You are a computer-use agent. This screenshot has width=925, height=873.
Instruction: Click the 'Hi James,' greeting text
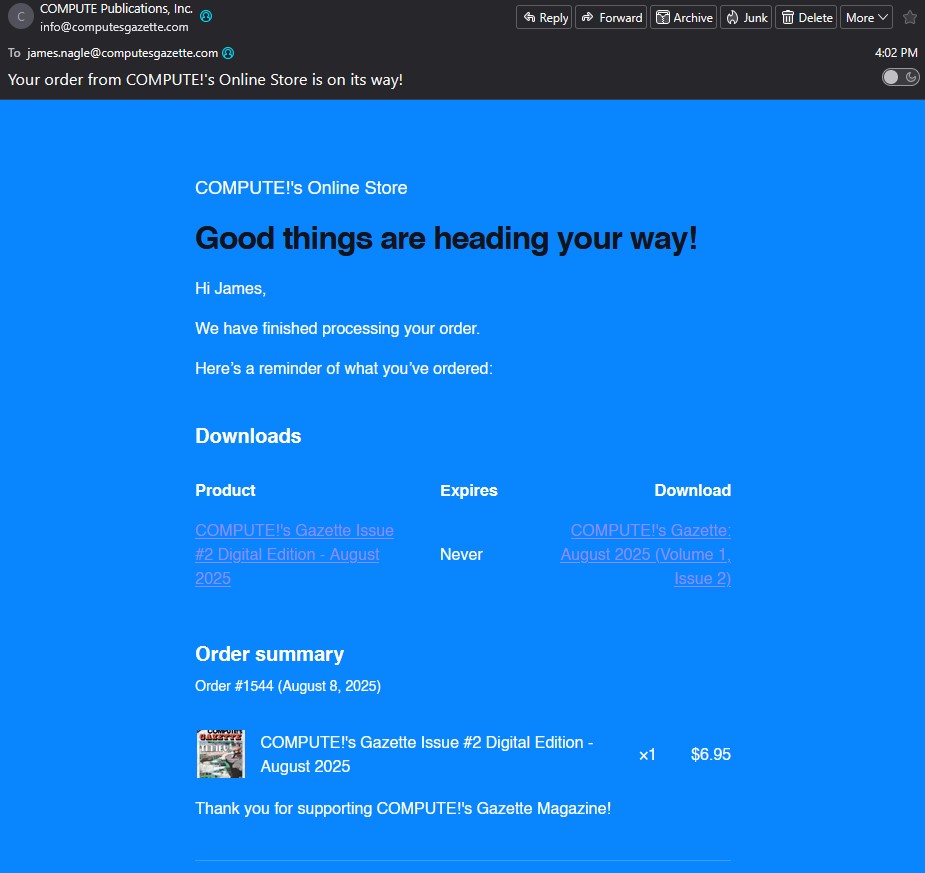click(231, 288)
